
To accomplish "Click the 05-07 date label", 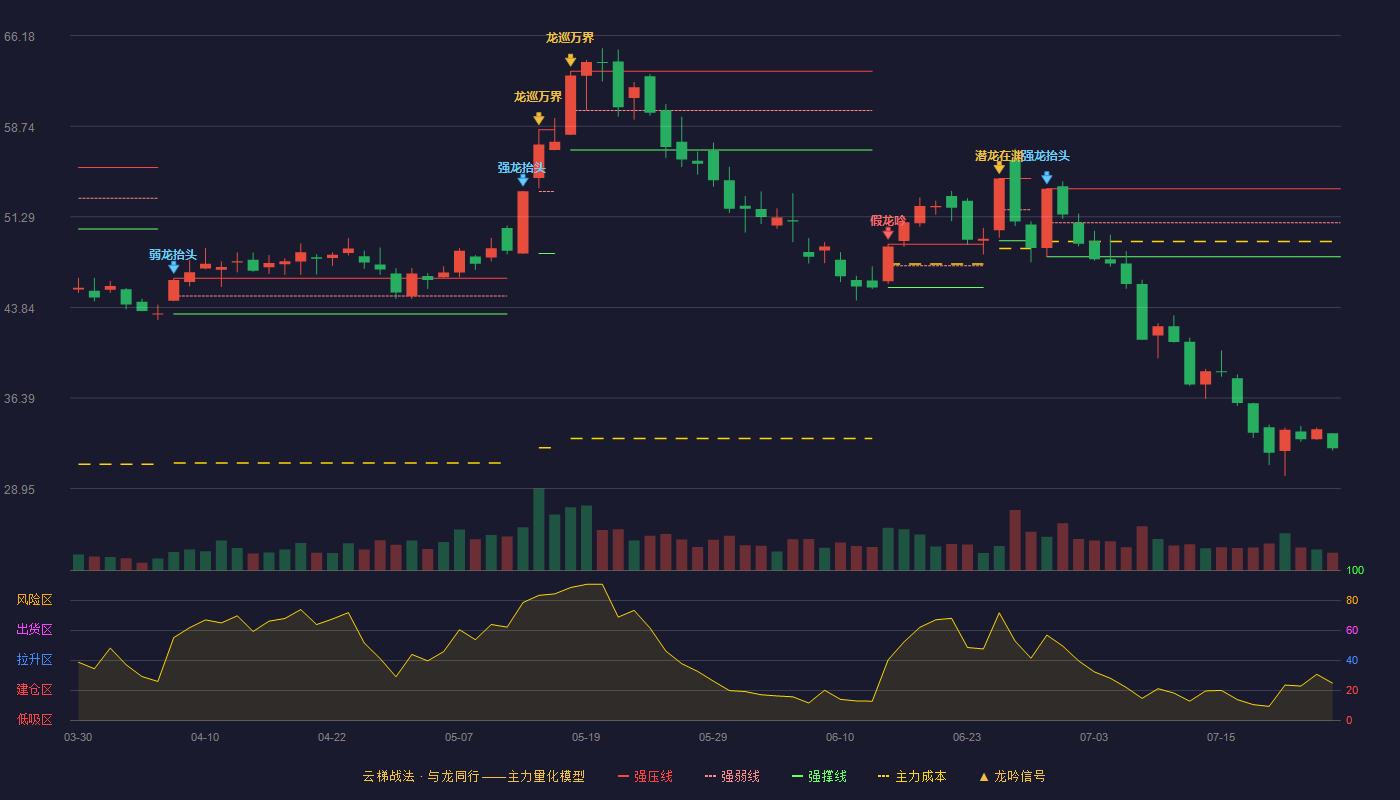I will tap(459, 737).
